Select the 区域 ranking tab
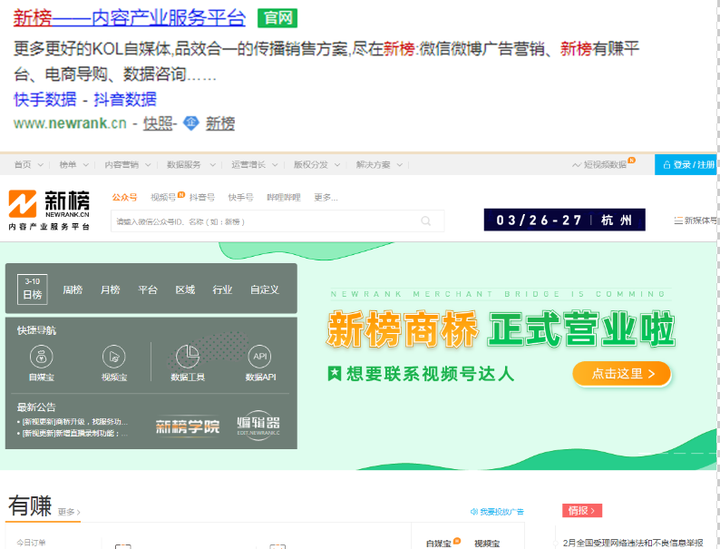Screen dimensions: 720x549 pos(185,290)
